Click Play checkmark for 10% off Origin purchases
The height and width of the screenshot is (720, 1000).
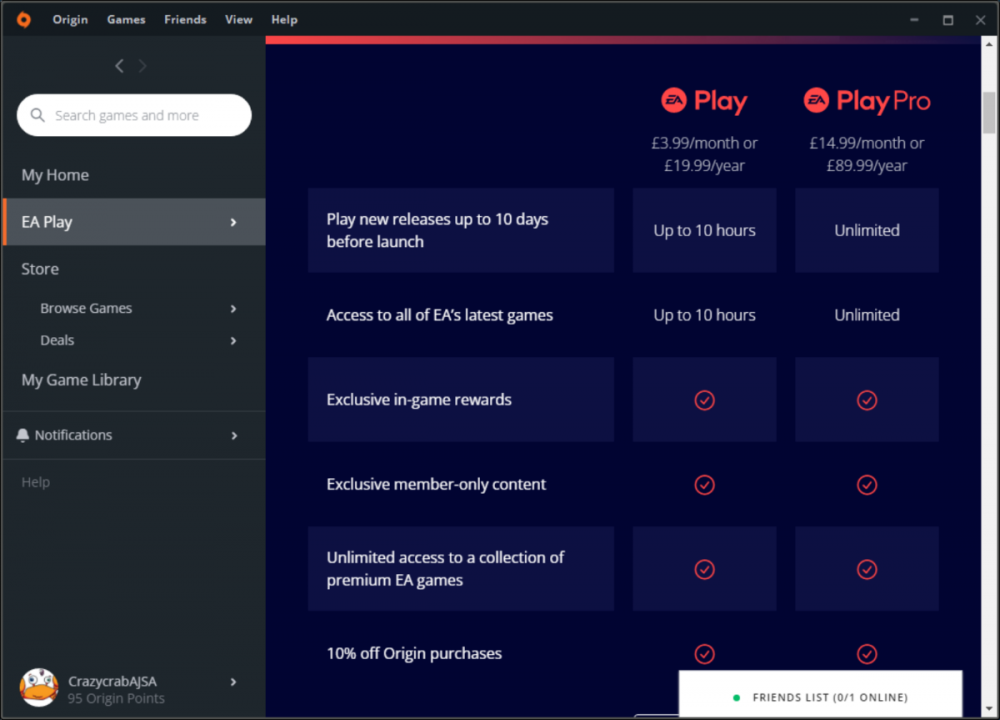point(704,654)
